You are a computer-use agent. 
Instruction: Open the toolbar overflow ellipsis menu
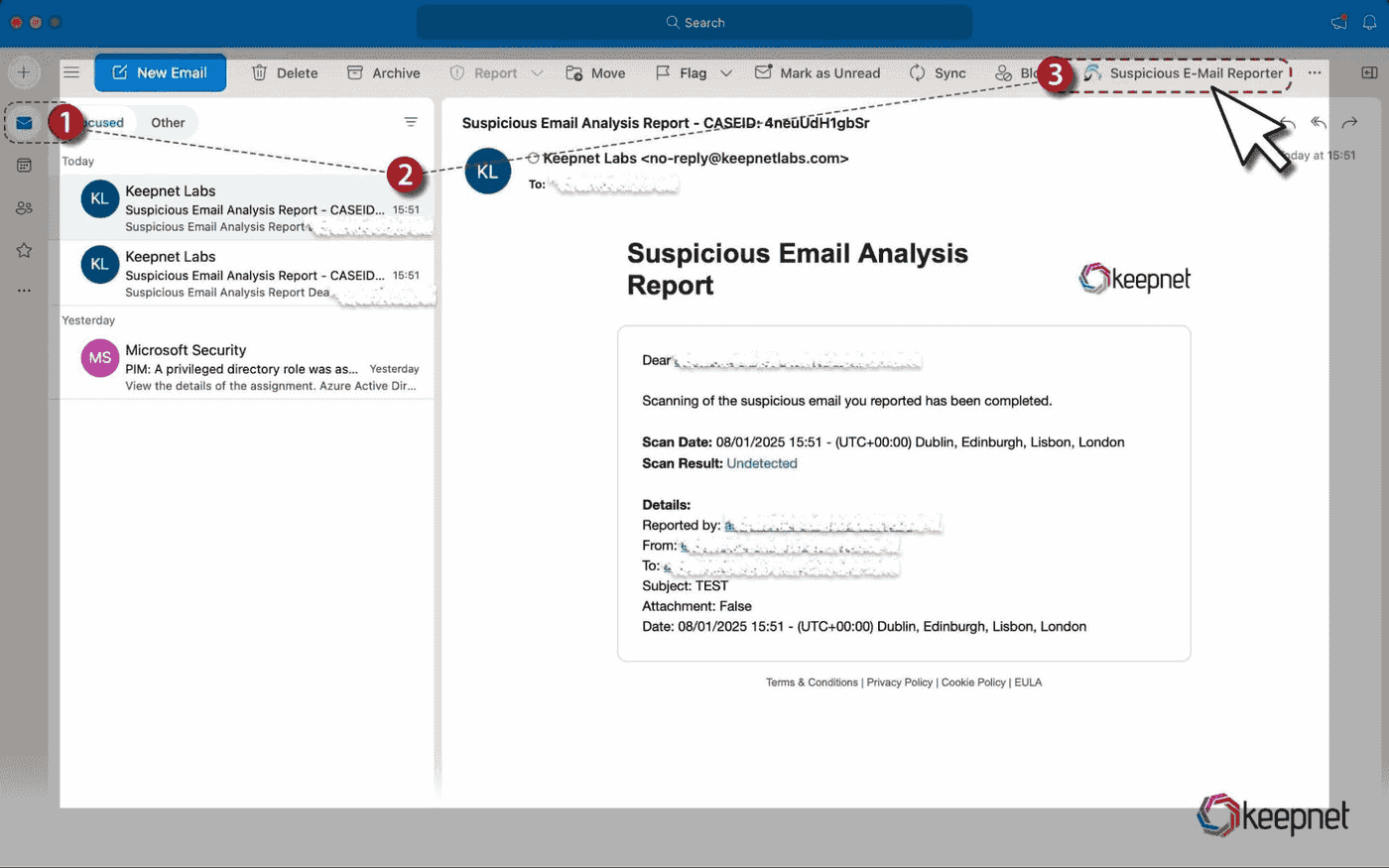1315,72
